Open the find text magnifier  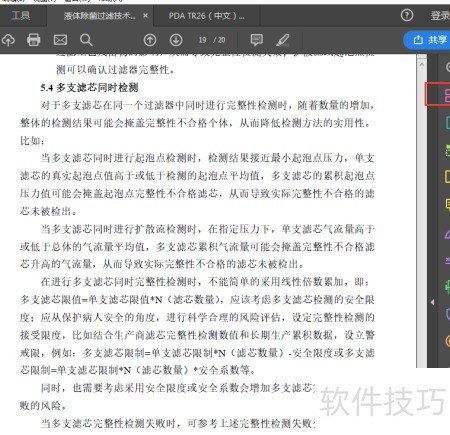(86, 40)
